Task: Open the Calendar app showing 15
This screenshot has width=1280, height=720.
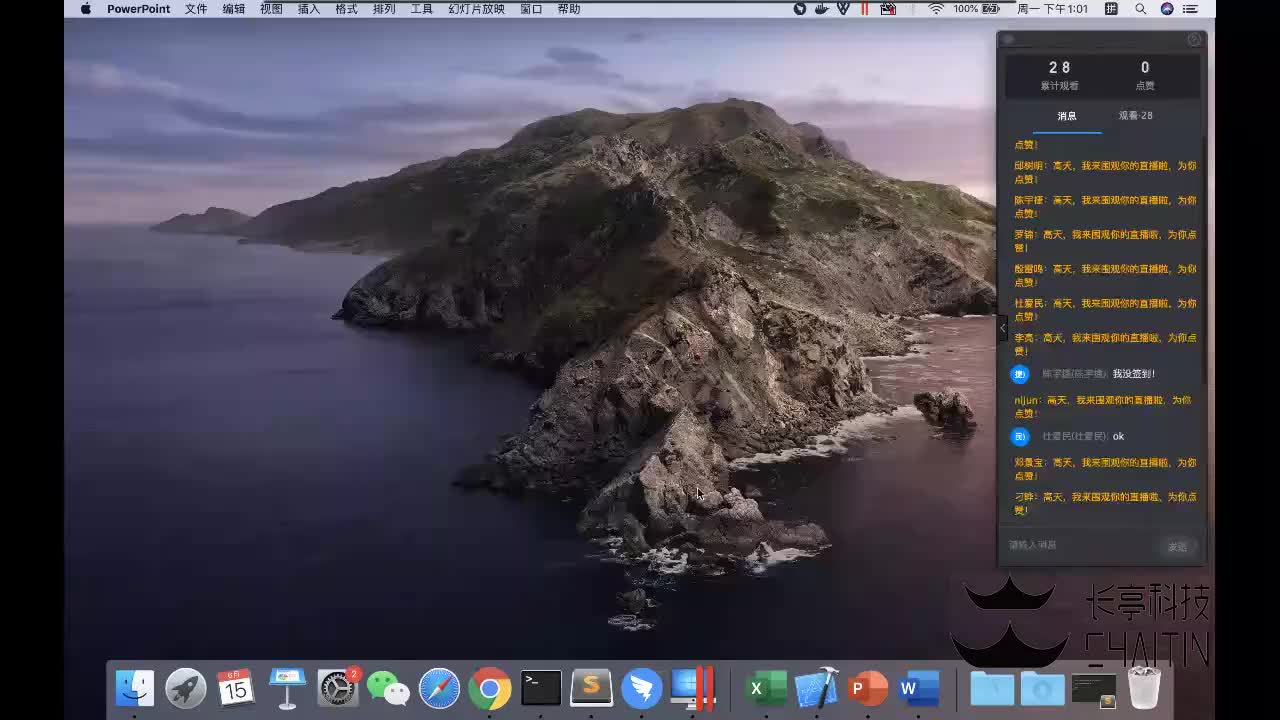Action: coord(236,688)
